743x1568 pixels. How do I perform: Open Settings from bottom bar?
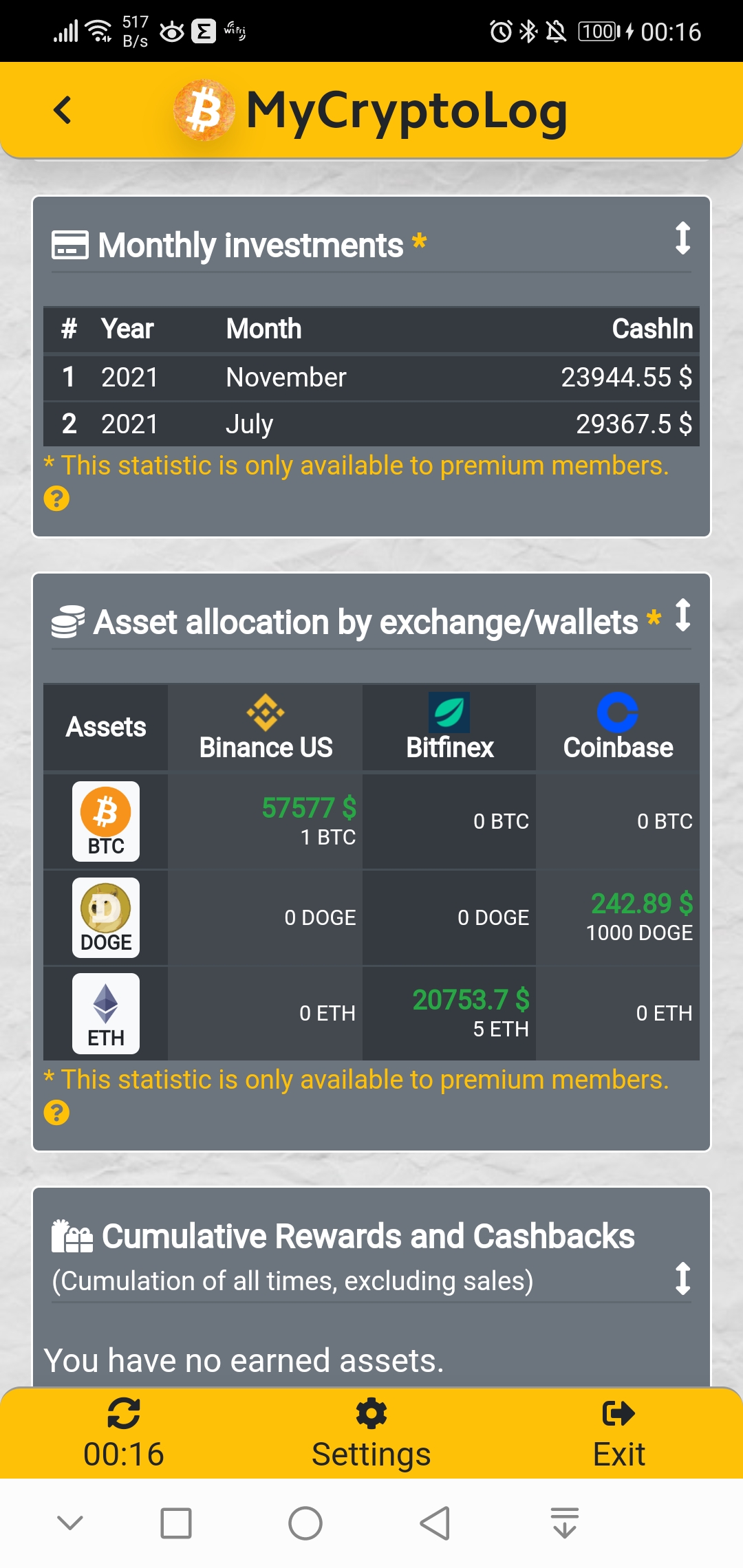point(371,1433)
